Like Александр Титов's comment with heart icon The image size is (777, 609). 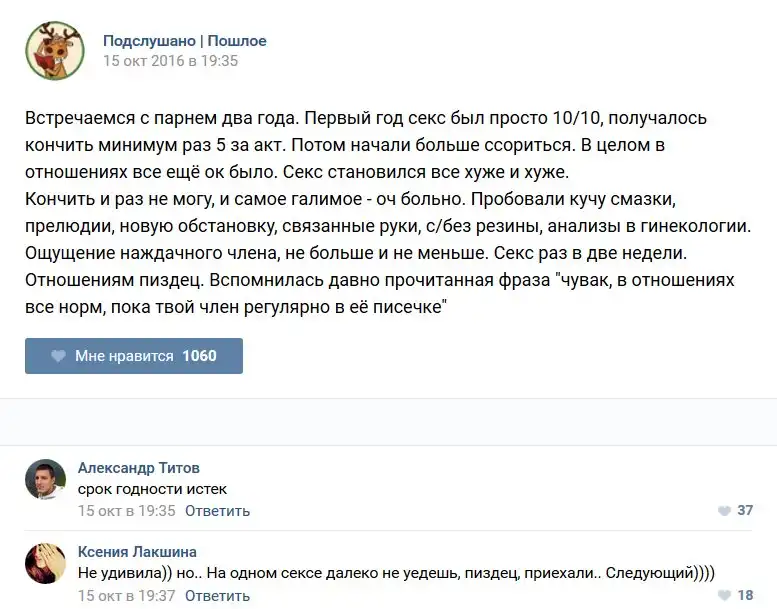pyautogui.click(x=724, y=511)
